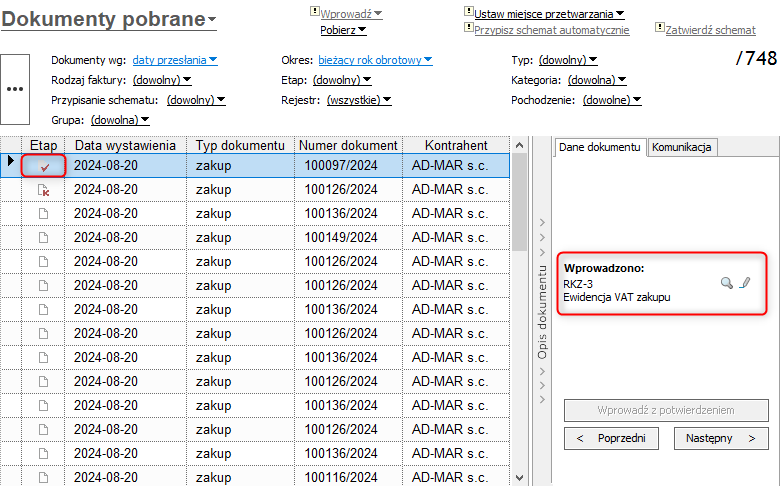Select document number 100149/2024

[x=341, y=238]
